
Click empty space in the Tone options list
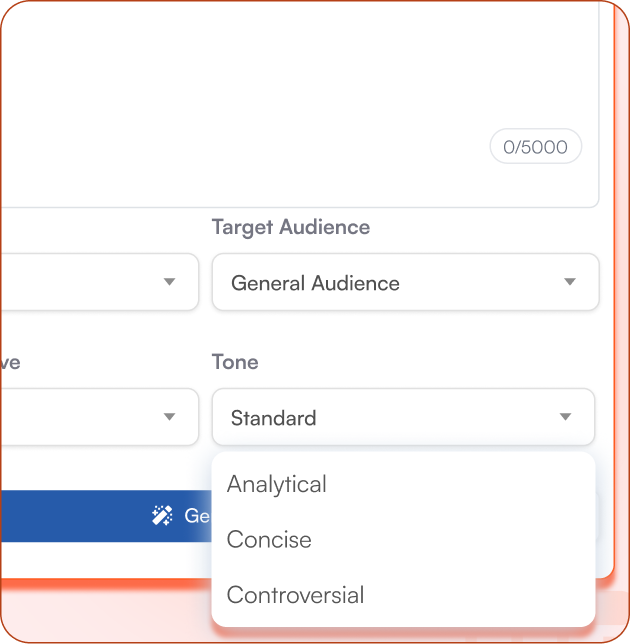(x=480, y=540)
